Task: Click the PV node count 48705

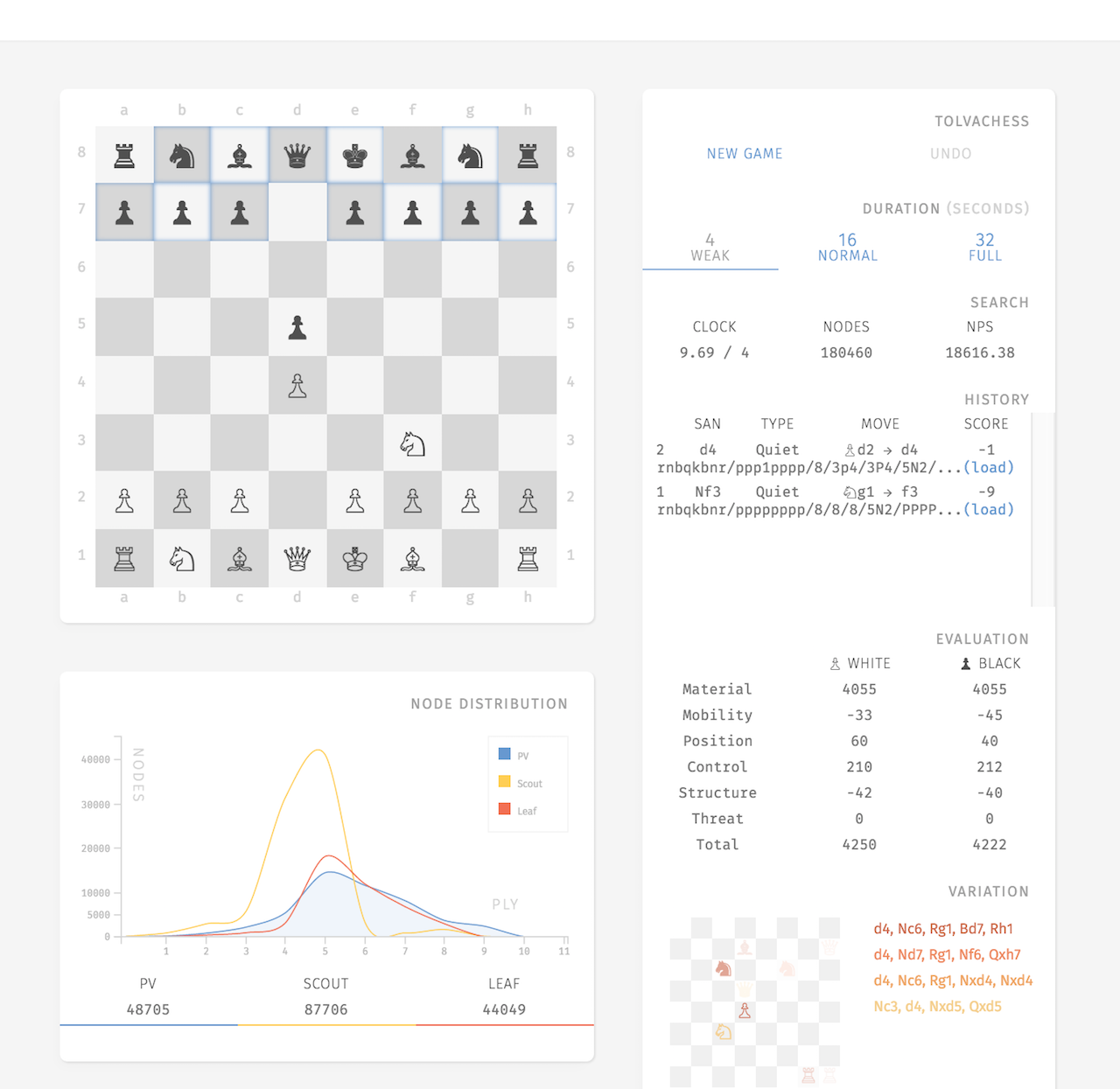Action: pos(148,1009)
